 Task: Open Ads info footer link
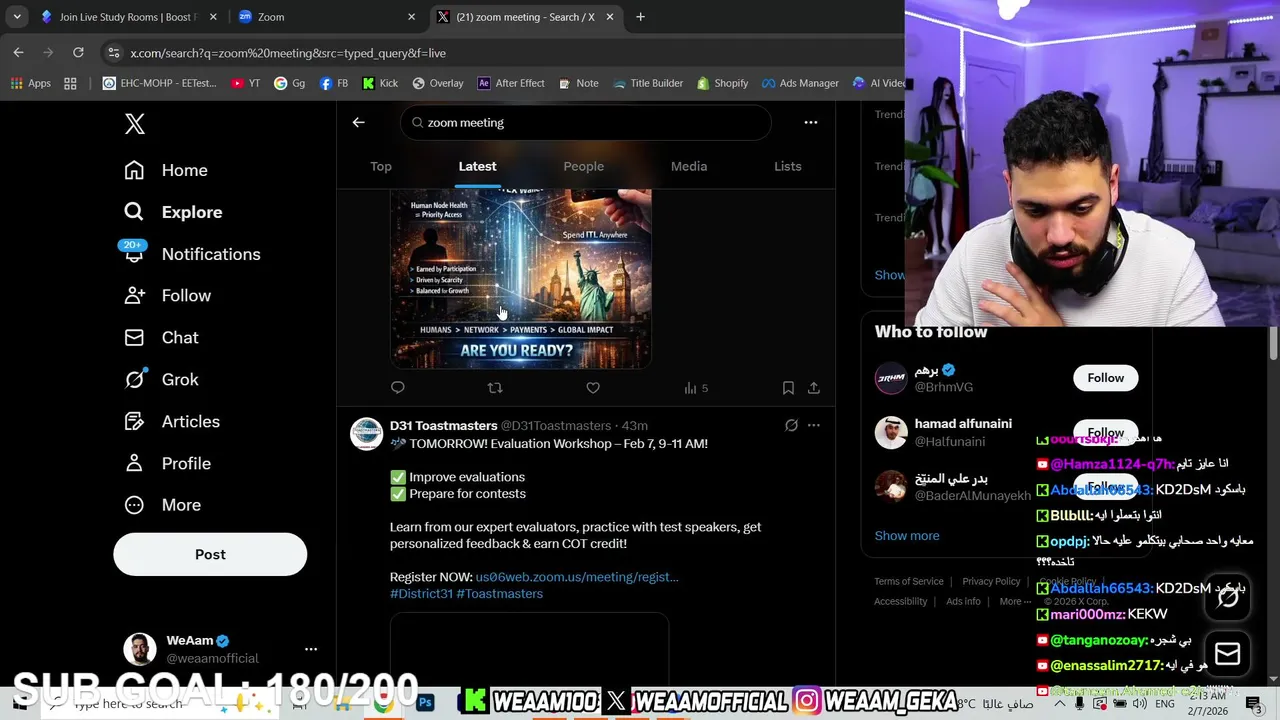[x=963, y=602]
